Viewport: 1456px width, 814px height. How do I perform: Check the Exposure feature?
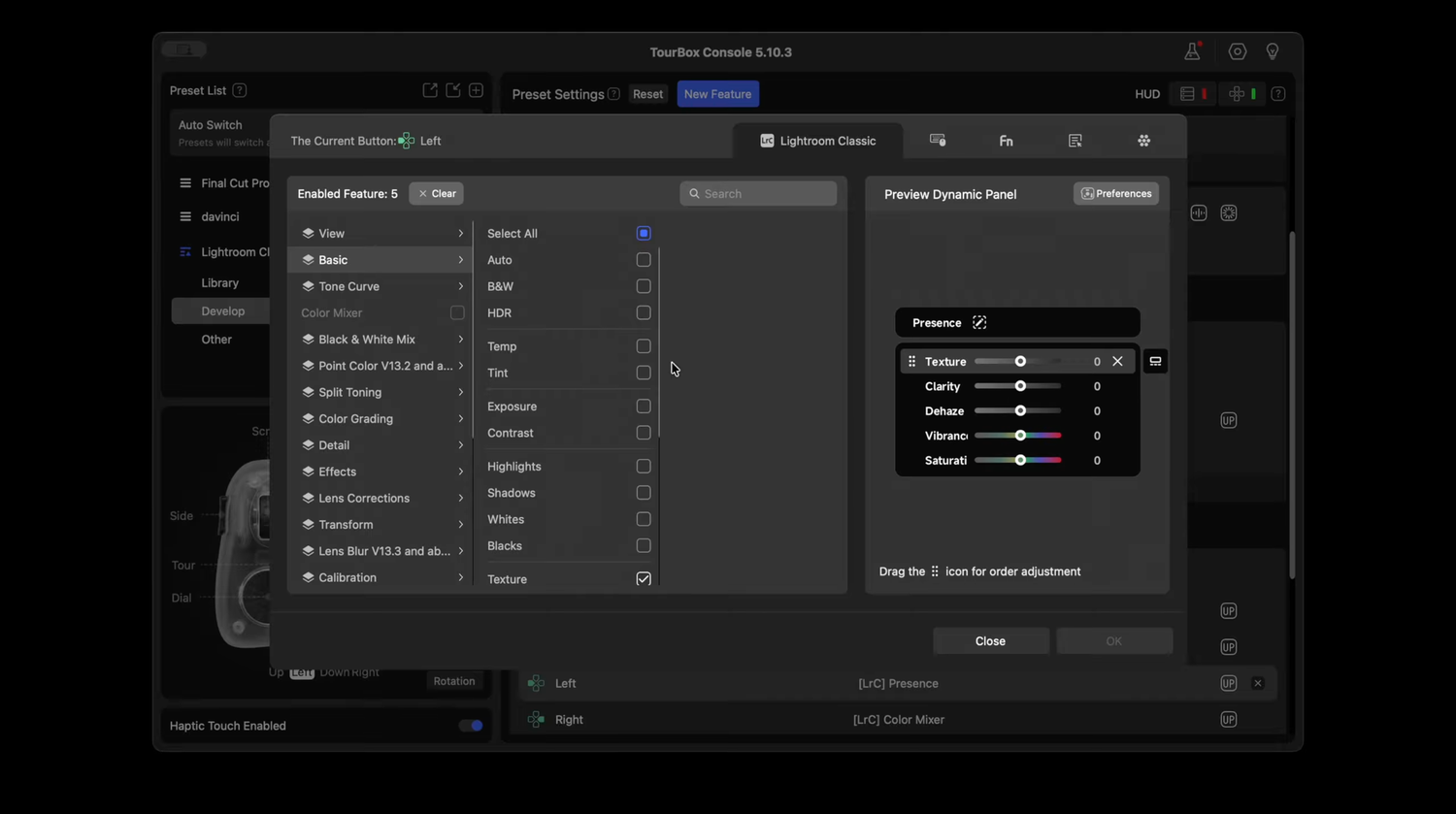[644, 406]
